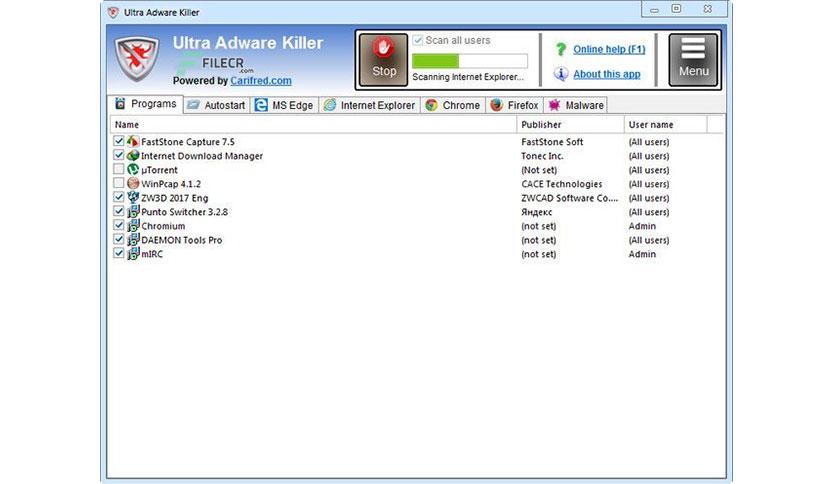Click the DAEMON Tools Pro installer icon
This screenshot has width=836, height=484.
(x=133, y=239)
